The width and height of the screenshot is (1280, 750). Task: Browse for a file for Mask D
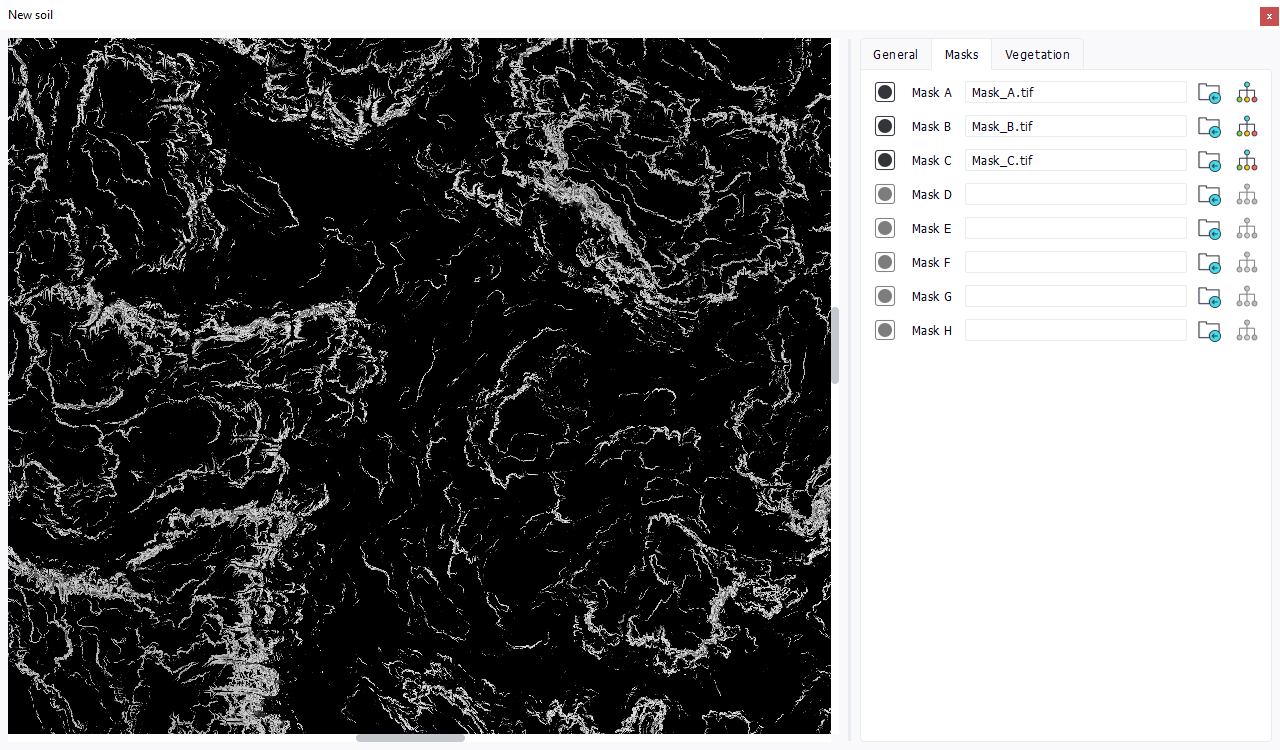pos(1209,195)
